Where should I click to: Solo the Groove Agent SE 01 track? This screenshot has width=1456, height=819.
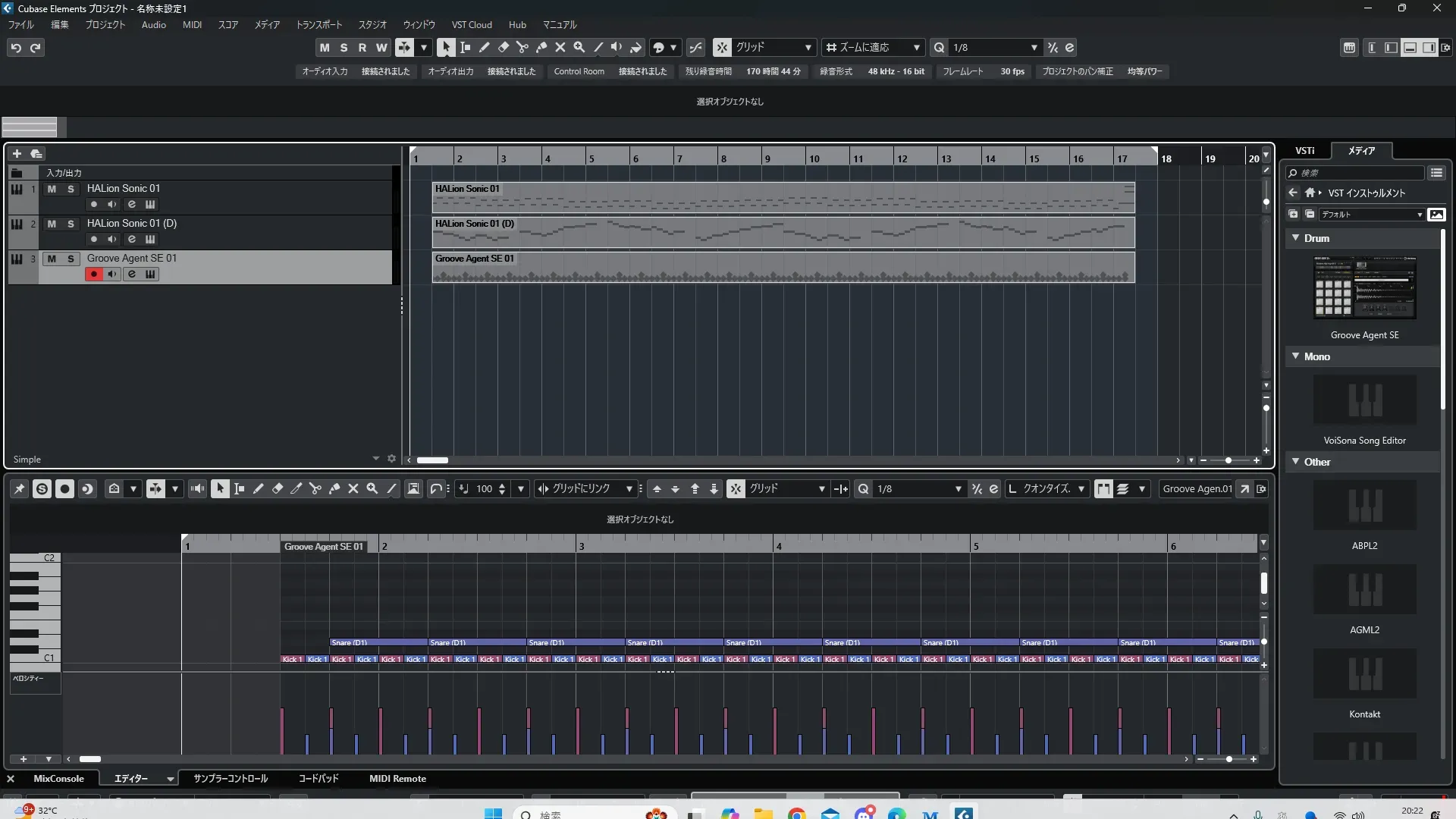(71, 259)
